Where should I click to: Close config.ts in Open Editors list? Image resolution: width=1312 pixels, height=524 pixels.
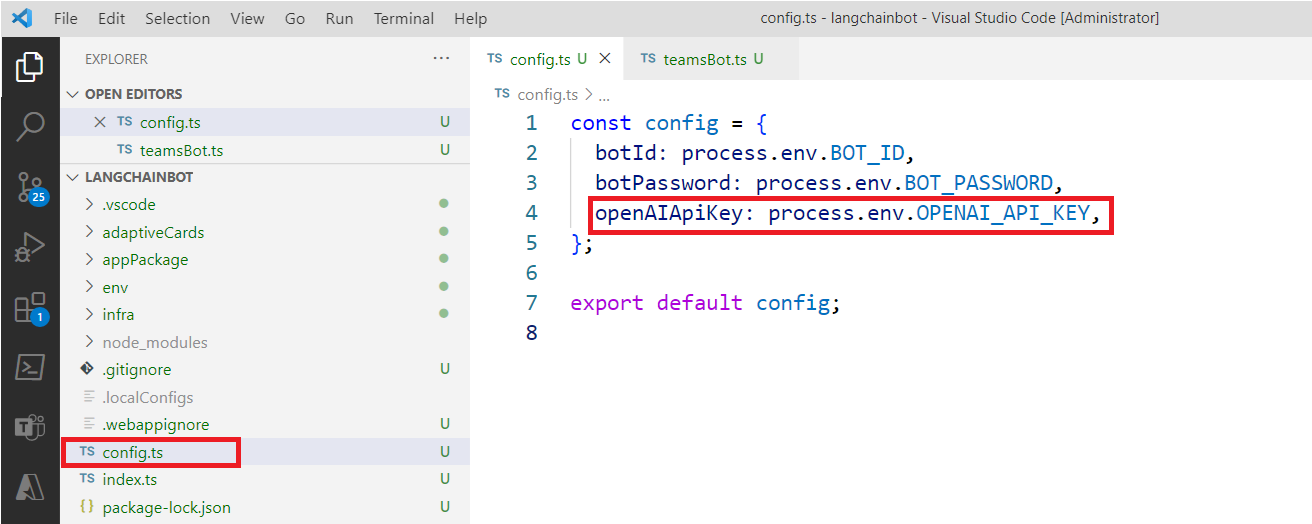point(99,122)
